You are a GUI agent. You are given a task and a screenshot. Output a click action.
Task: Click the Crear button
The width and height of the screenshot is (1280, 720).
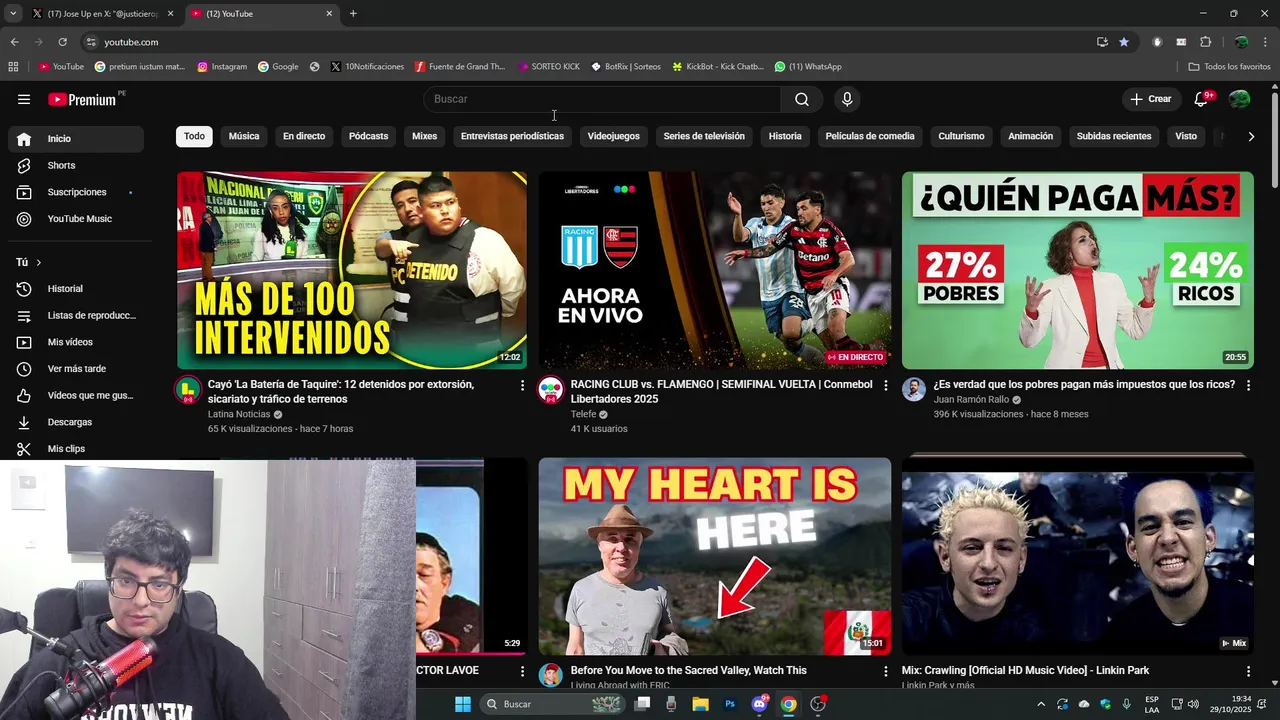[x=1151, y=99]
